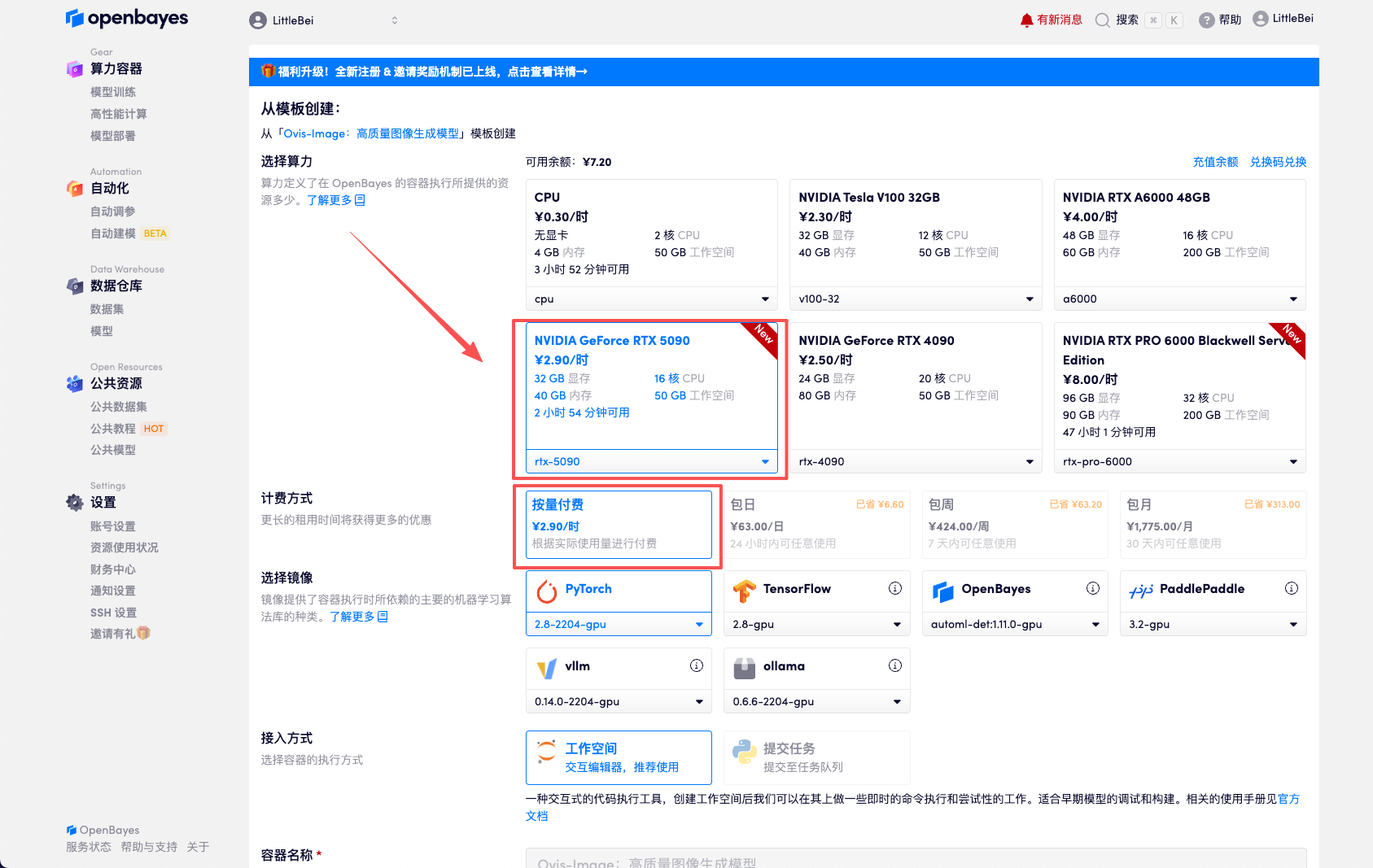Viewport: 1373px width, 868px height.
Task: Select 提交任务 access method
Action: click(x=817, y=757)
